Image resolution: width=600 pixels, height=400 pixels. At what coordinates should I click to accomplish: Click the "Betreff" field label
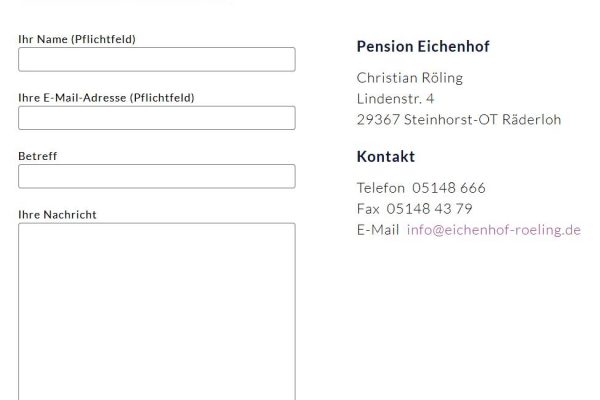[x=38, y=156]
